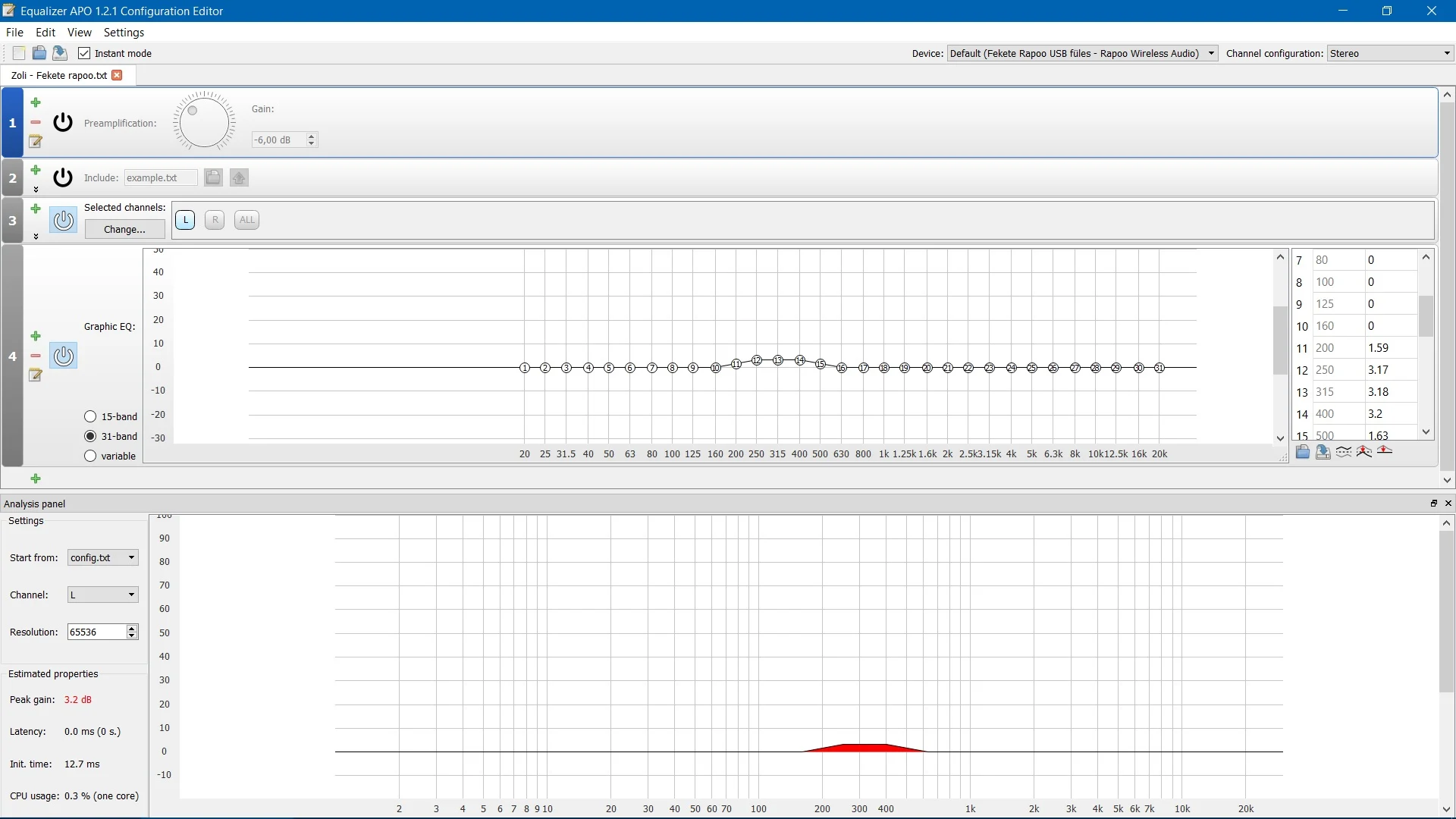Invert the Graphic EQ response

1344,452
